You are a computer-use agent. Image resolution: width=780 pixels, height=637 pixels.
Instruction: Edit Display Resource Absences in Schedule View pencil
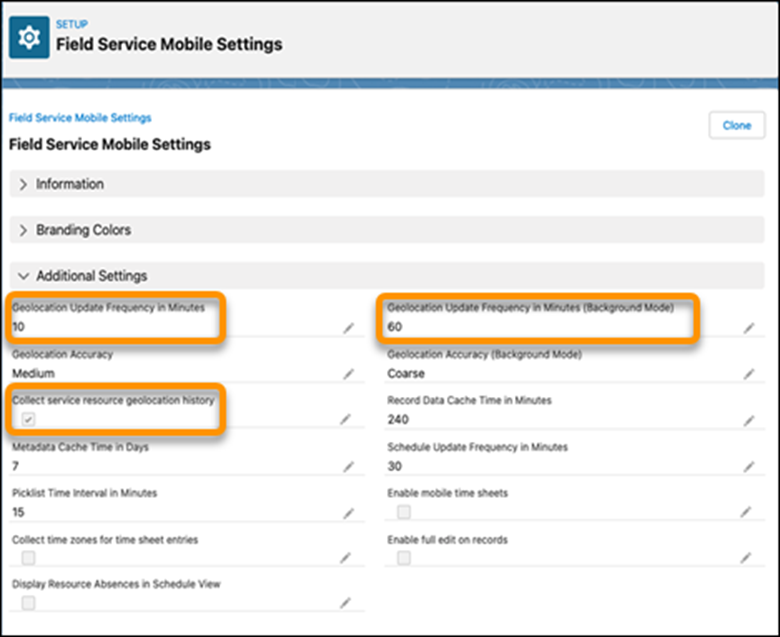[346, 603]
